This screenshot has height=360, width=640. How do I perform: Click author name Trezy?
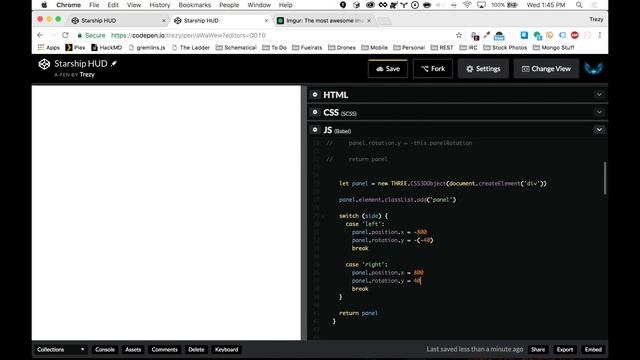click(87, 75)
